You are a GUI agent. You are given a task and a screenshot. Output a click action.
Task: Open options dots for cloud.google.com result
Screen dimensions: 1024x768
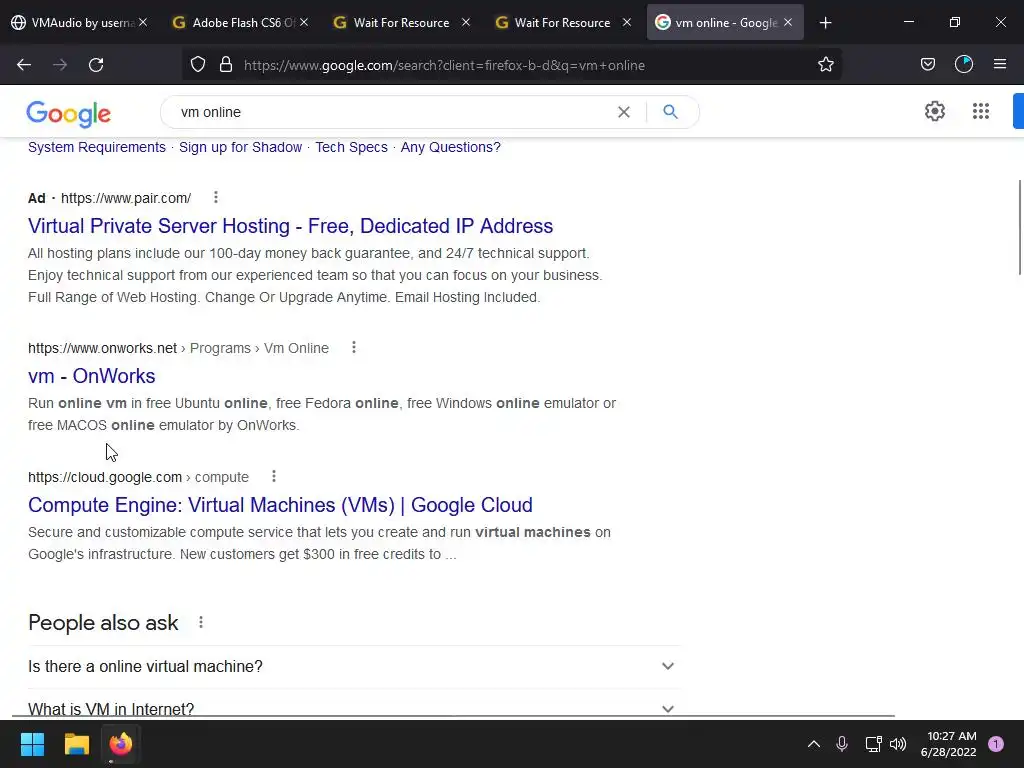point(274,477)
